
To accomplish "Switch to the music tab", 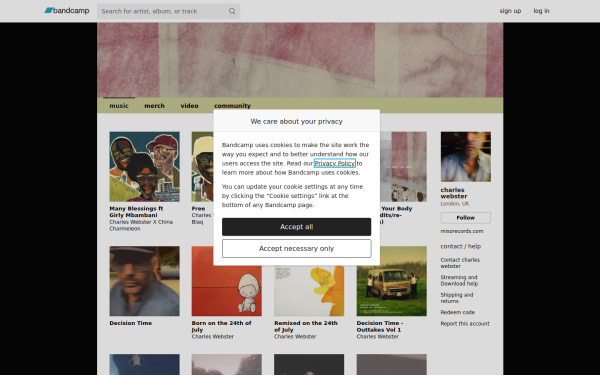I will pos(119,106).
